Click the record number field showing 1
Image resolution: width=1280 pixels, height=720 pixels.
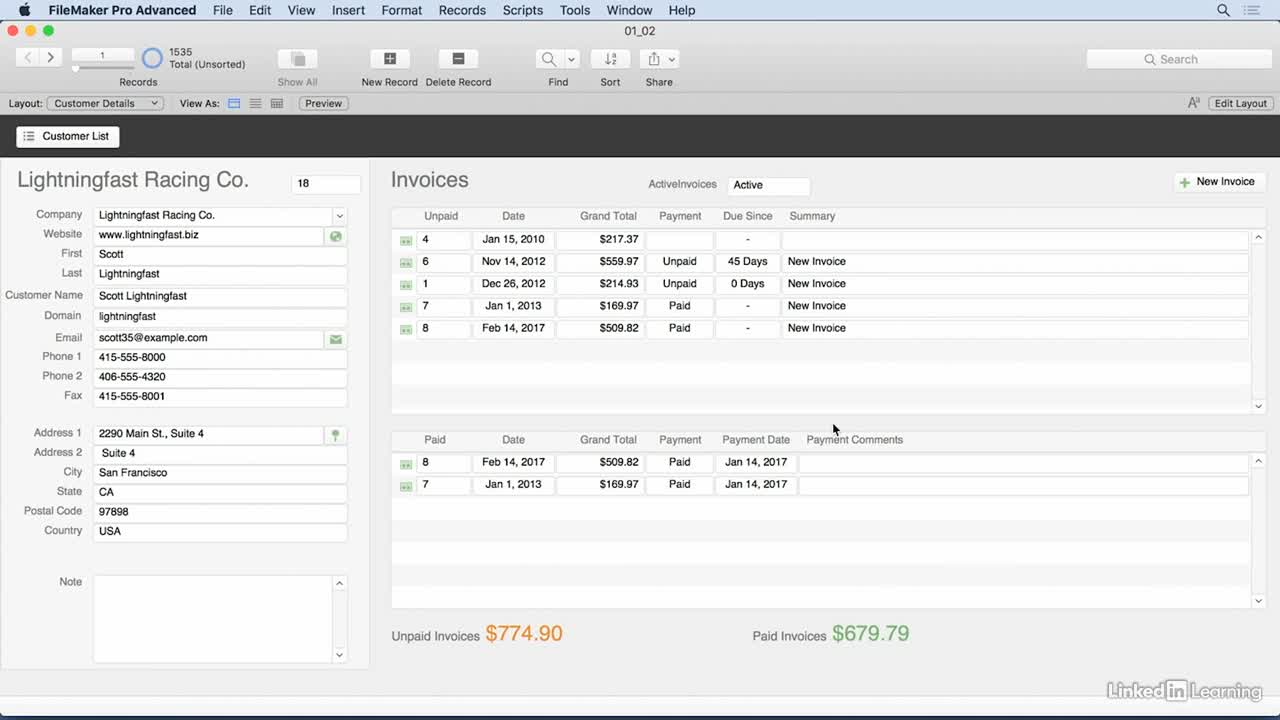102,55
